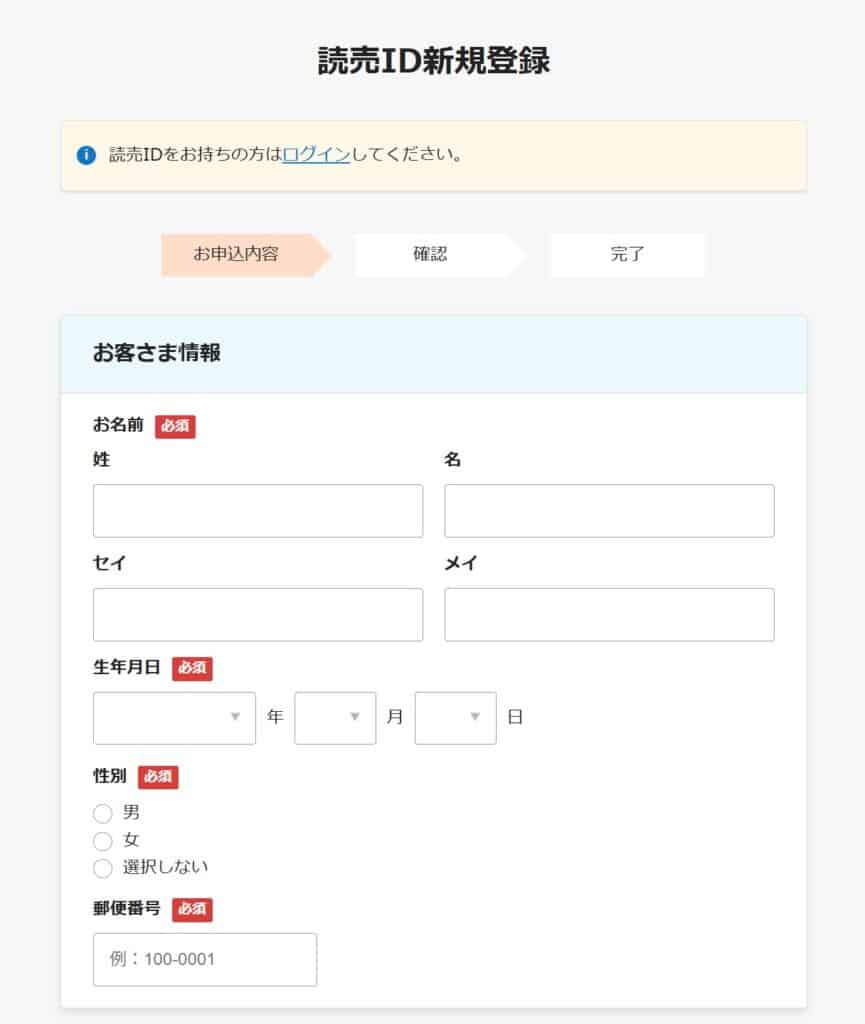Open the birth year (年) dropdown

[174, 718]
